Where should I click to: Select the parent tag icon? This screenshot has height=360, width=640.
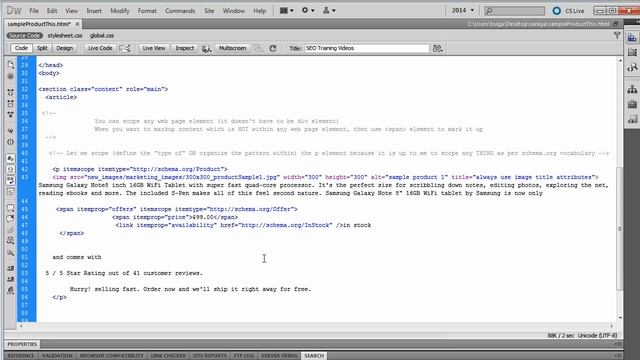point(11,131)
